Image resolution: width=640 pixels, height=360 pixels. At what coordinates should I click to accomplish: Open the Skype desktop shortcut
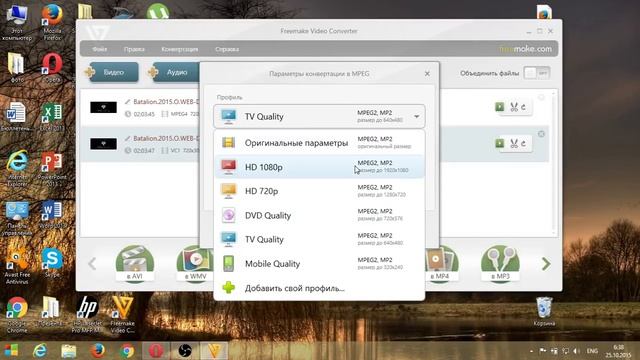tap(52, 262)
